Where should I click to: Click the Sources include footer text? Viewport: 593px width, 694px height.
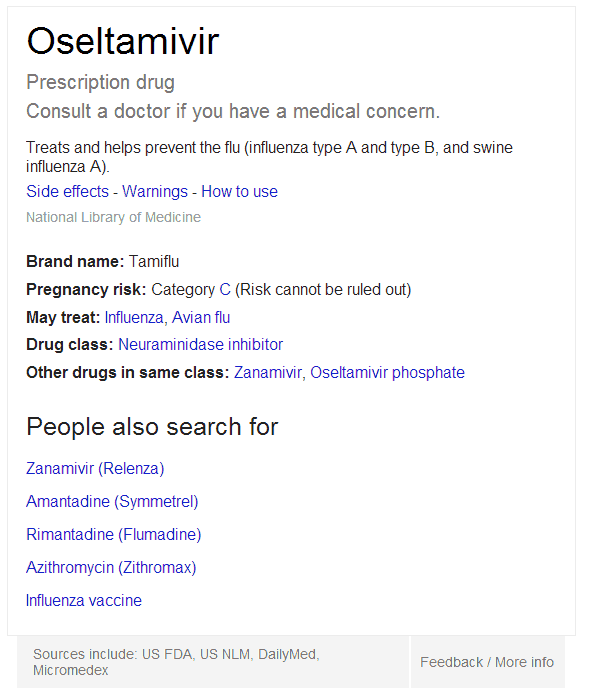[177, 662]
